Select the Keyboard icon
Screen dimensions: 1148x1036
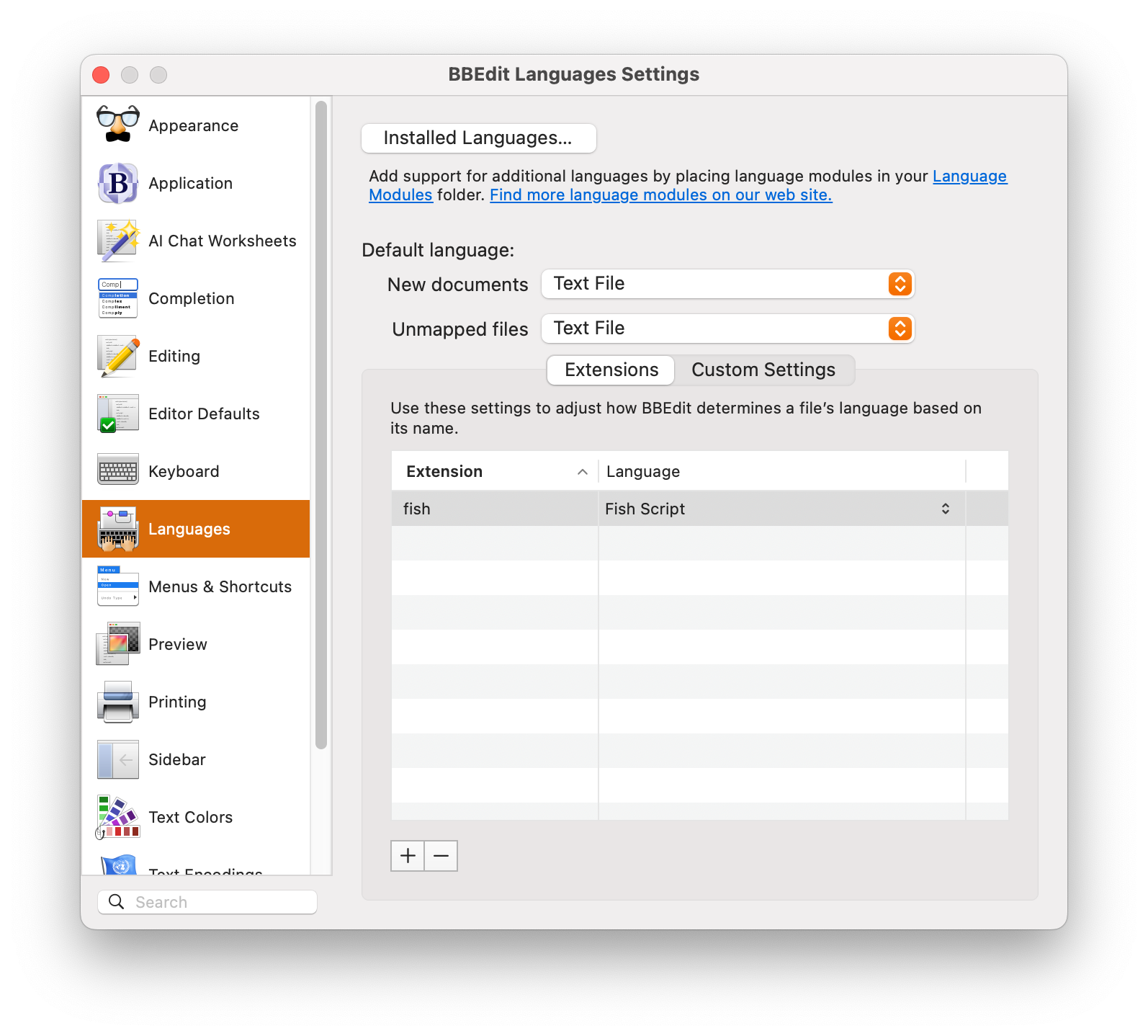(118, 470)
